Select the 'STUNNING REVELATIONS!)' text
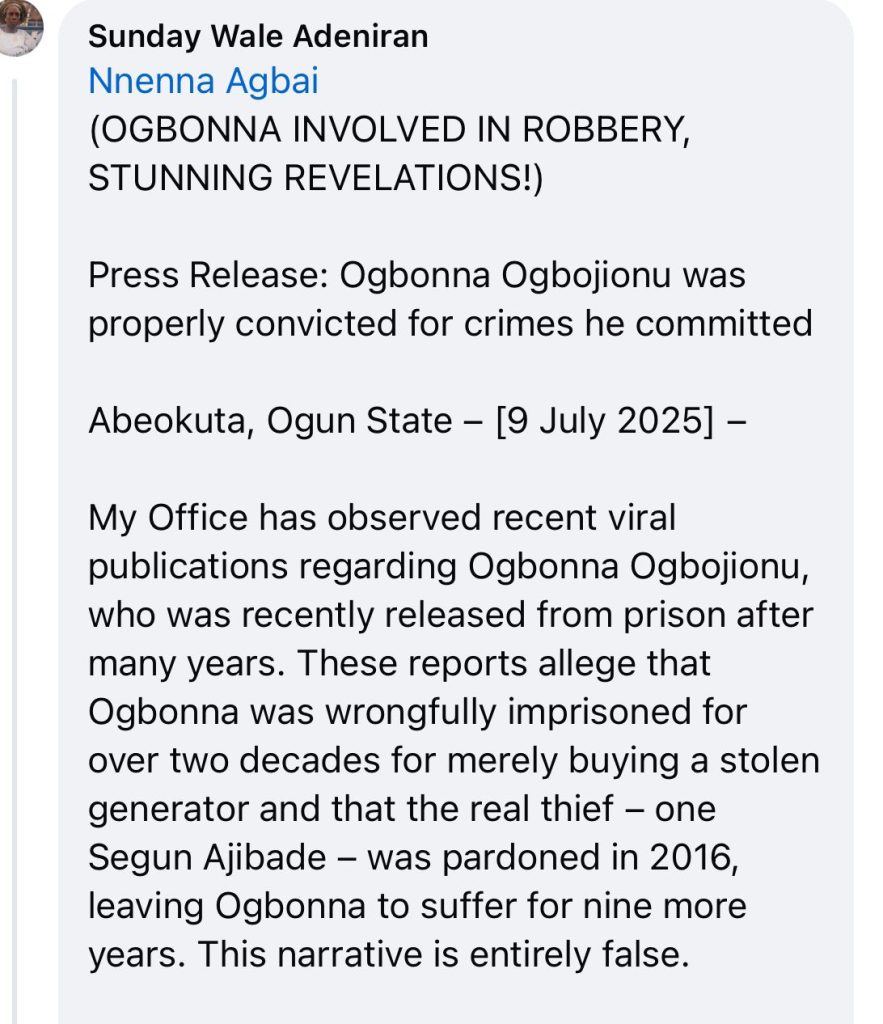Viewport: 883px width, 1024px height. coord(315,180)
